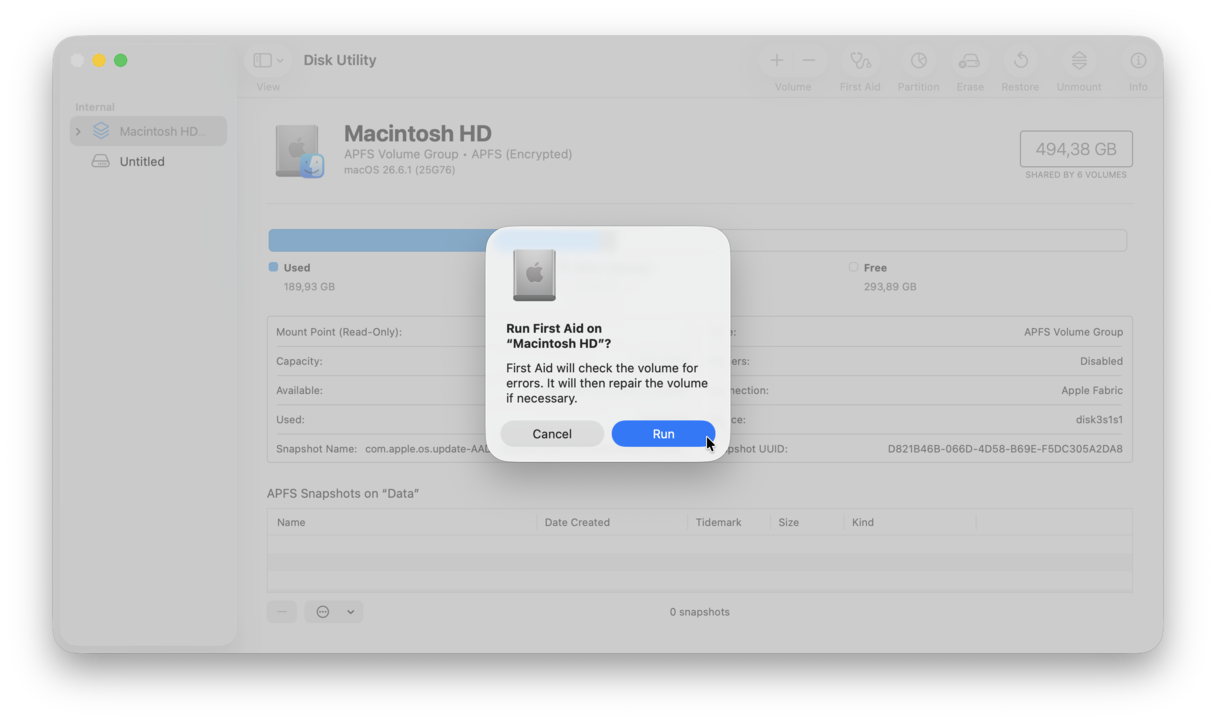Click the macOS 26.6.1 version text
The width and height of the screenshot is (1216, 723).
399,171
